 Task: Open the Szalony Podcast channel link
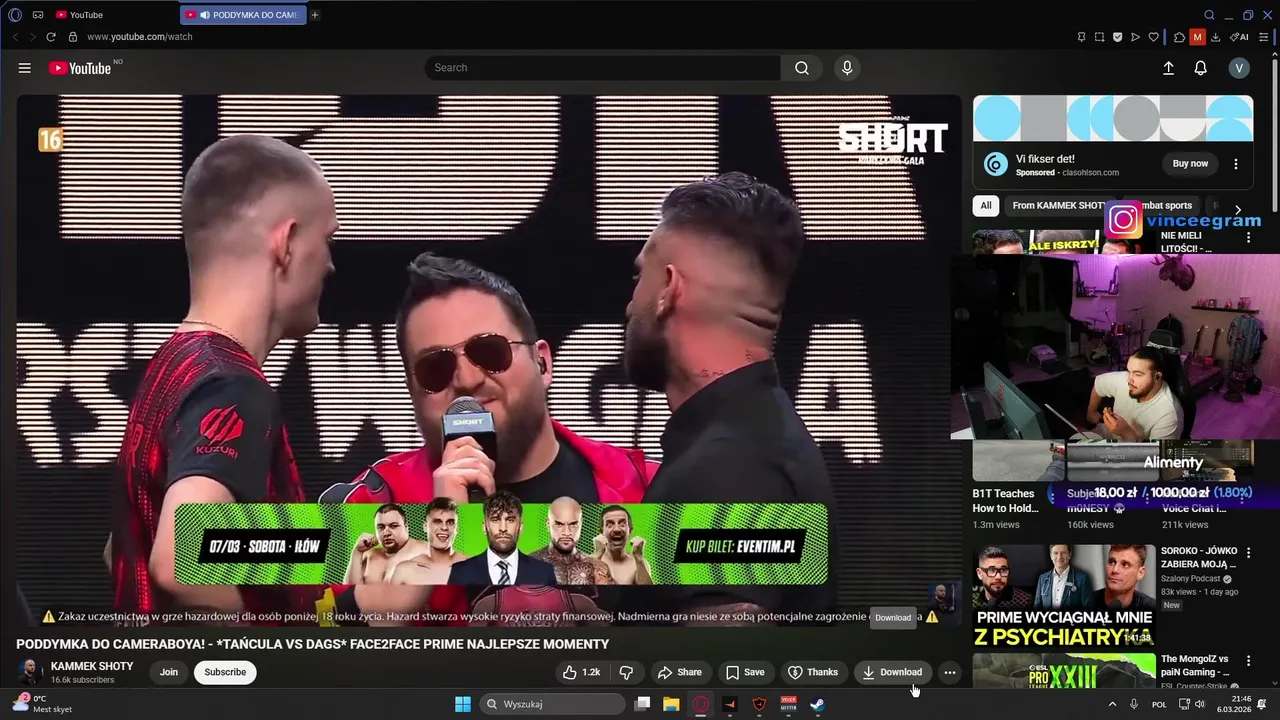click(1192, 578)
